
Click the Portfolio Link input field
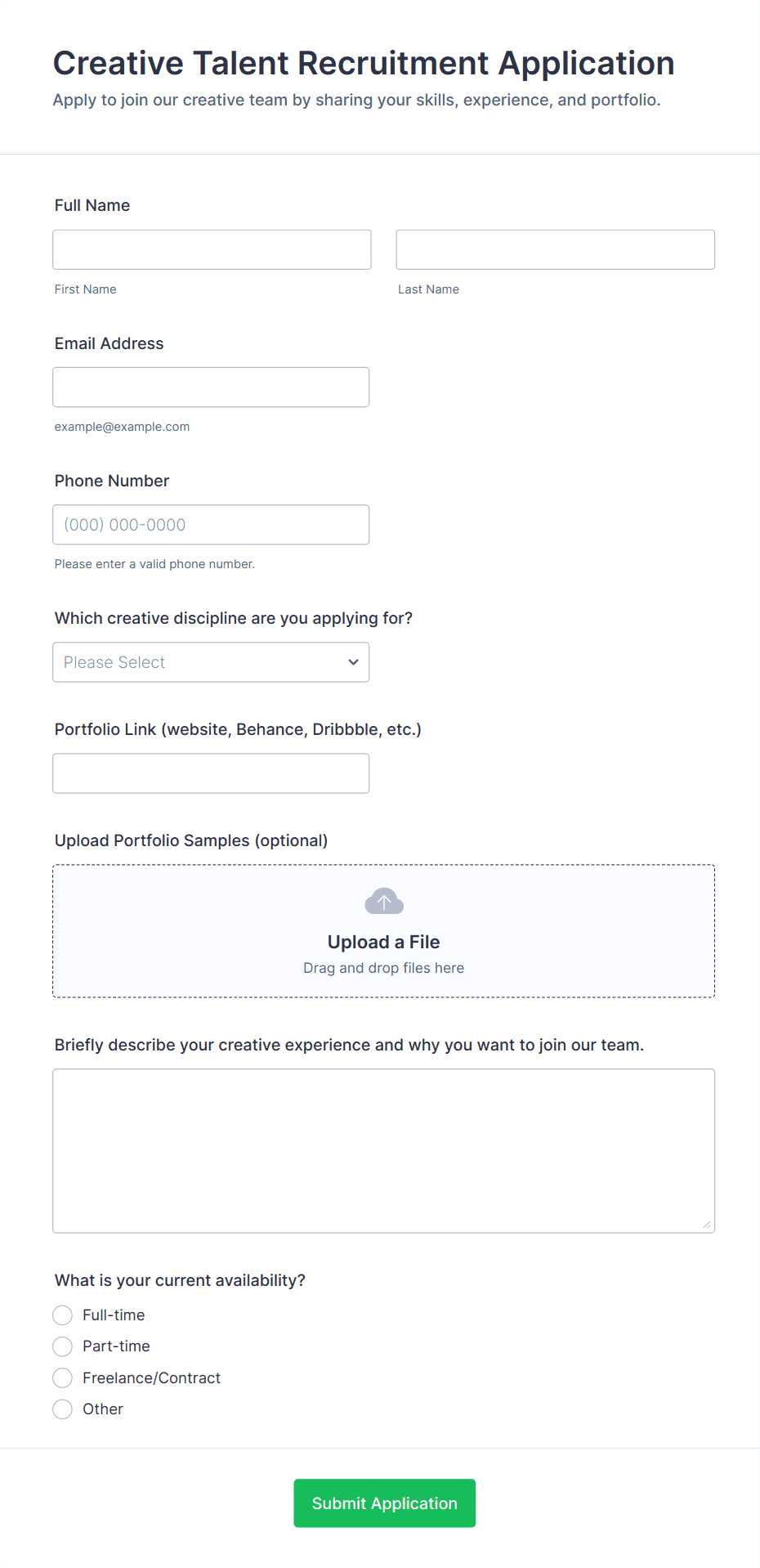click(x=210, y=773)
